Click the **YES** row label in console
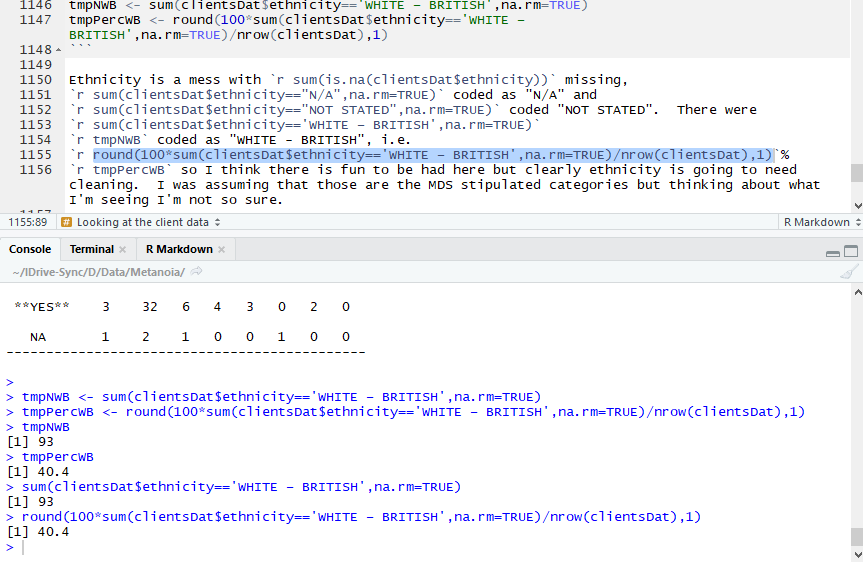863x562 pixels. click(42, 307)
